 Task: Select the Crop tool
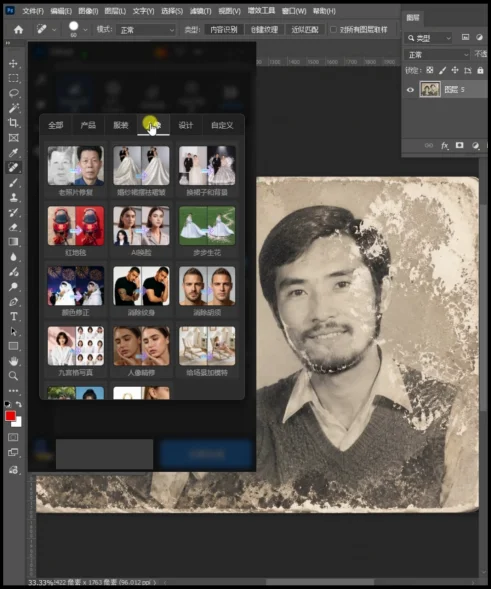pyautogui.click(x=14, y=123)
